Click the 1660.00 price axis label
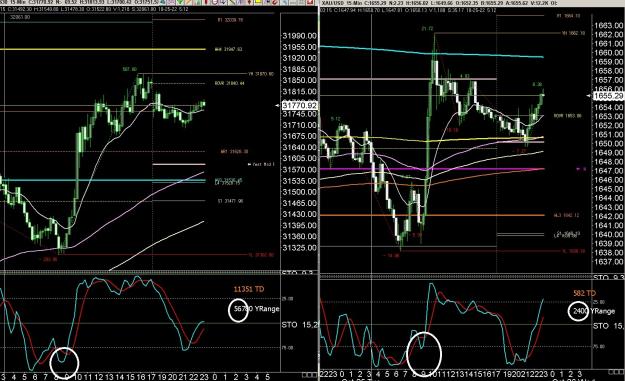The width and height of the screenshot is (625, 381). [609, 53]
